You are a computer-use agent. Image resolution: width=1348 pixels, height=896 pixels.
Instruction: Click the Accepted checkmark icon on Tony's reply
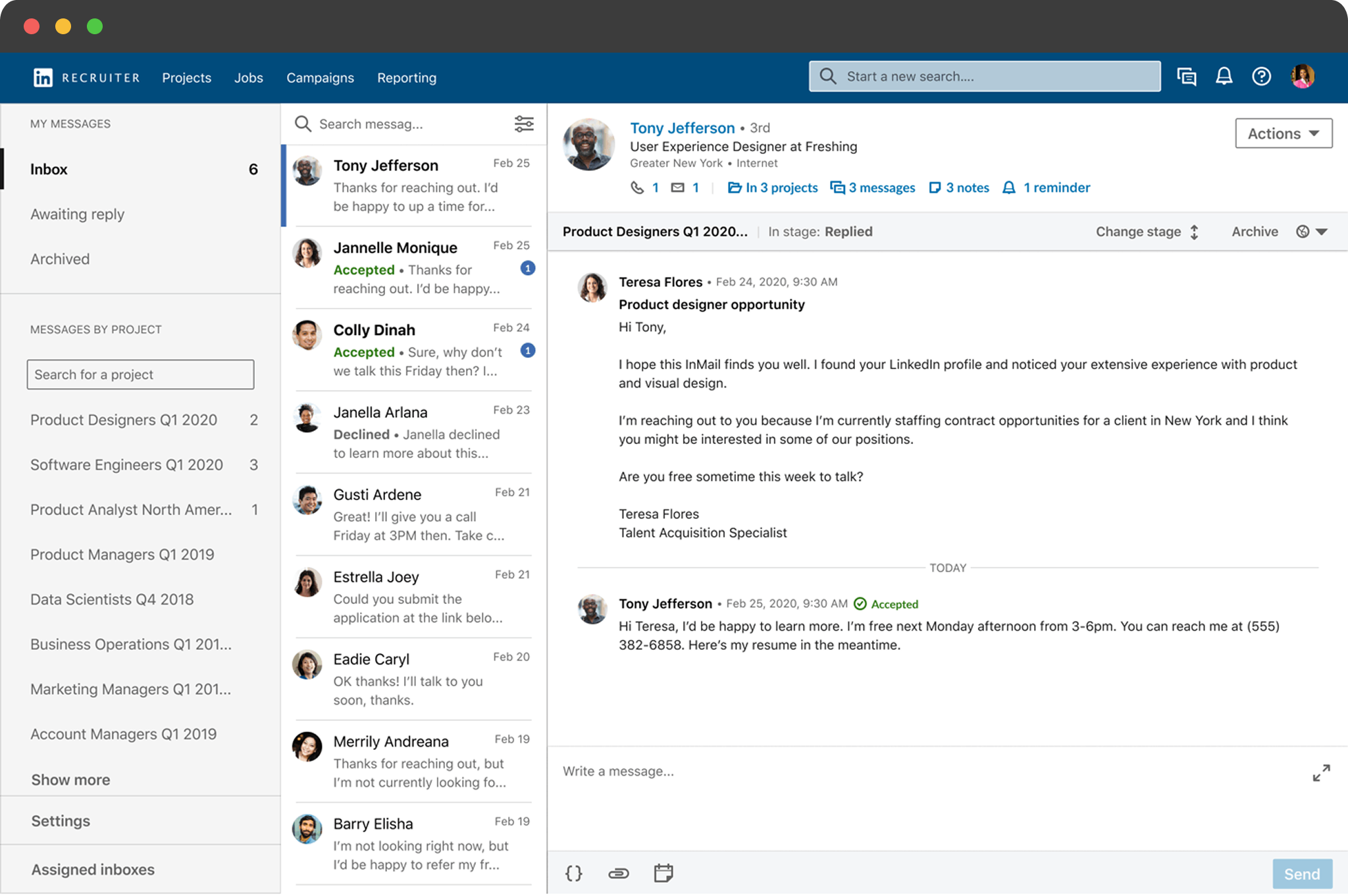pos(860,603)
